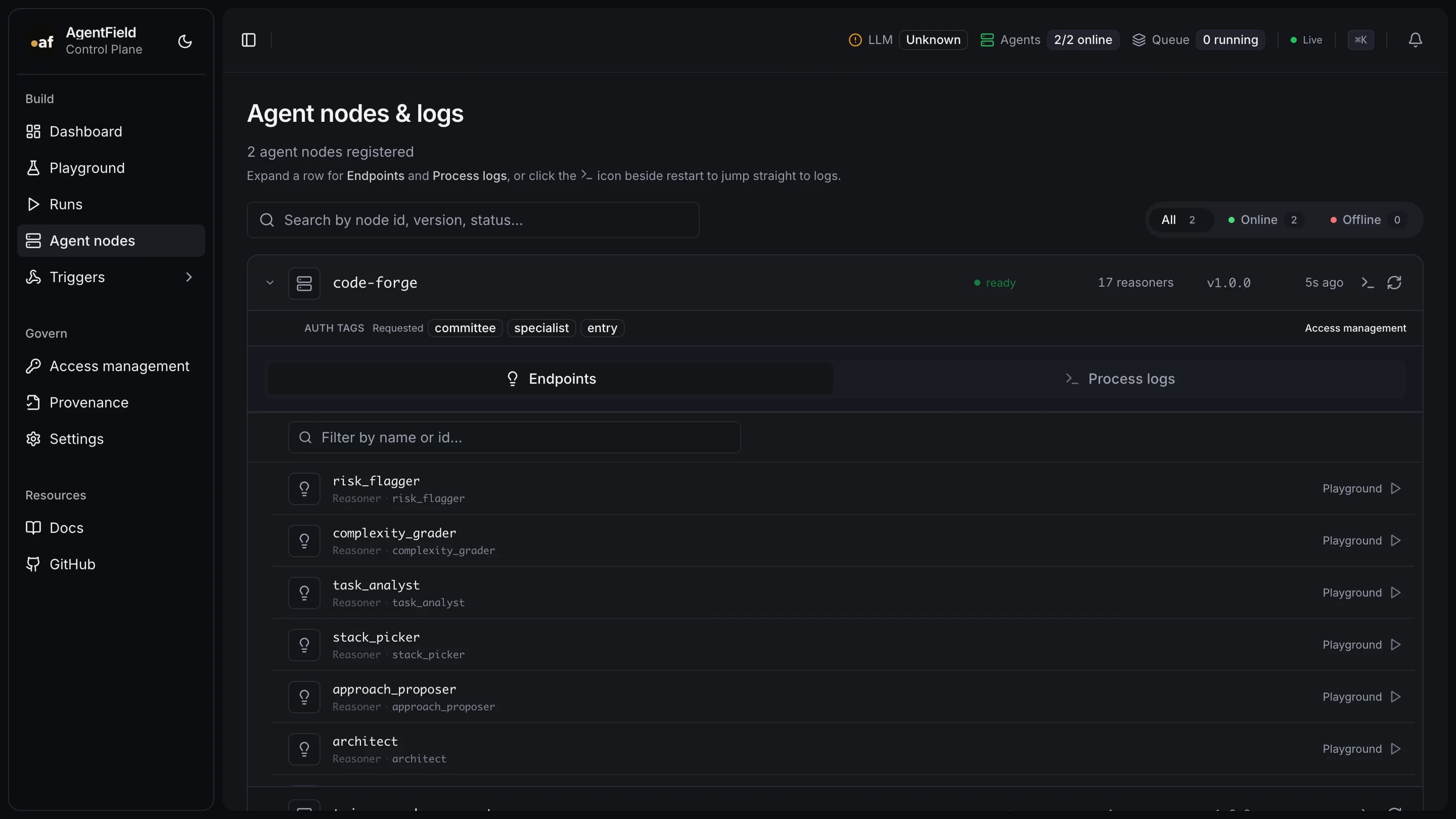
Task: Click the specialist auth tag
Action: [541, 328]
